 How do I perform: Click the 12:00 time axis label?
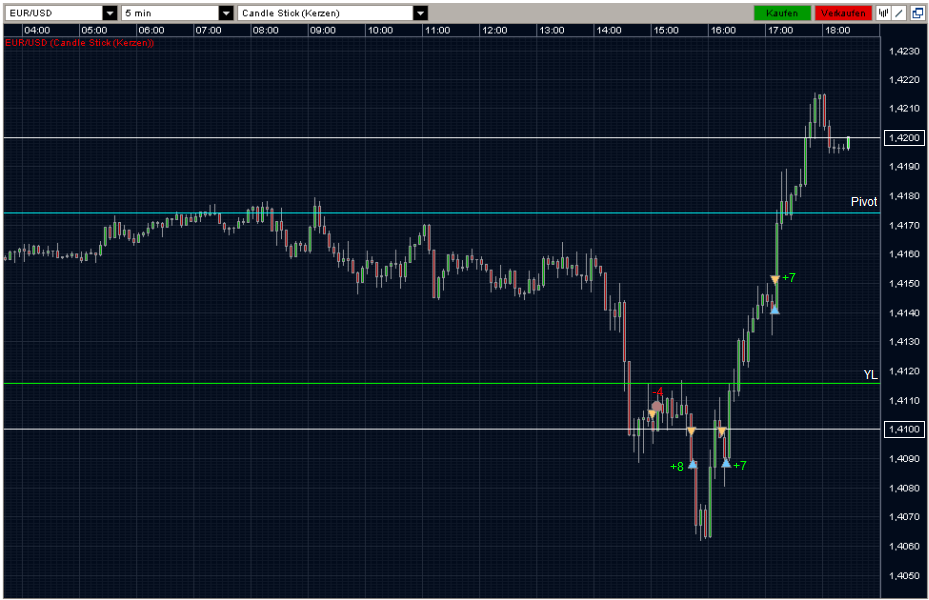pos(494,30)
